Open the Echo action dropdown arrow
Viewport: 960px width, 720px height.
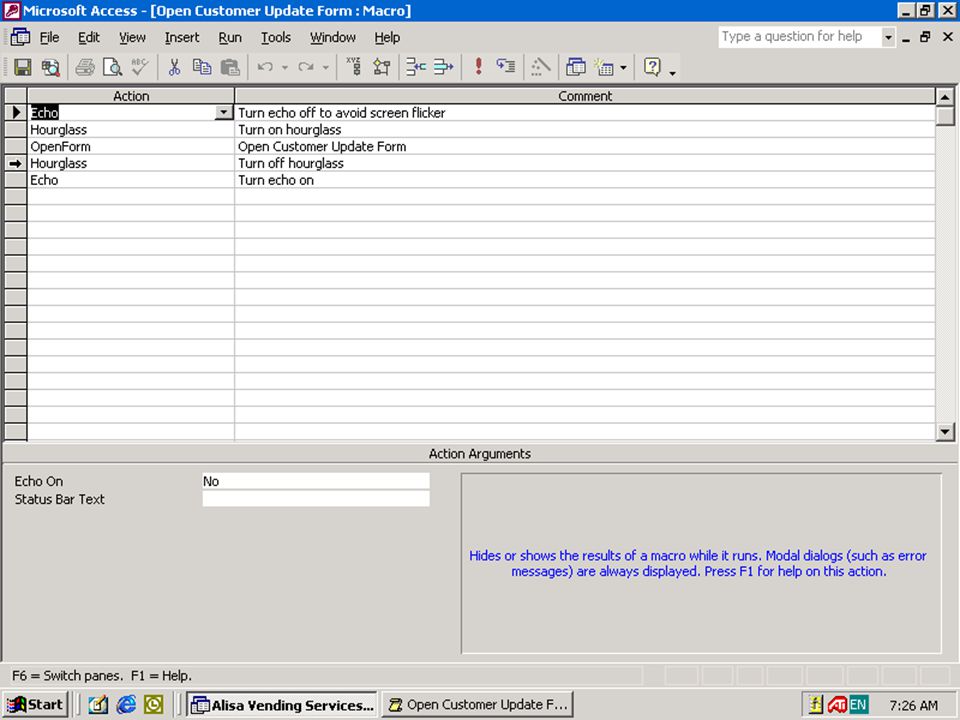(223, 113)
